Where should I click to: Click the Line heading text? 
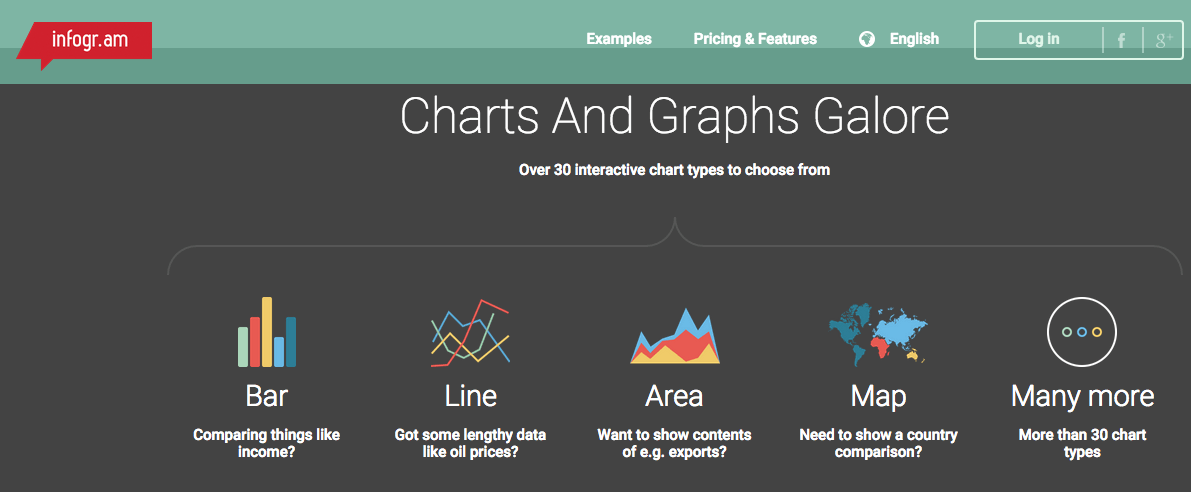470,396
